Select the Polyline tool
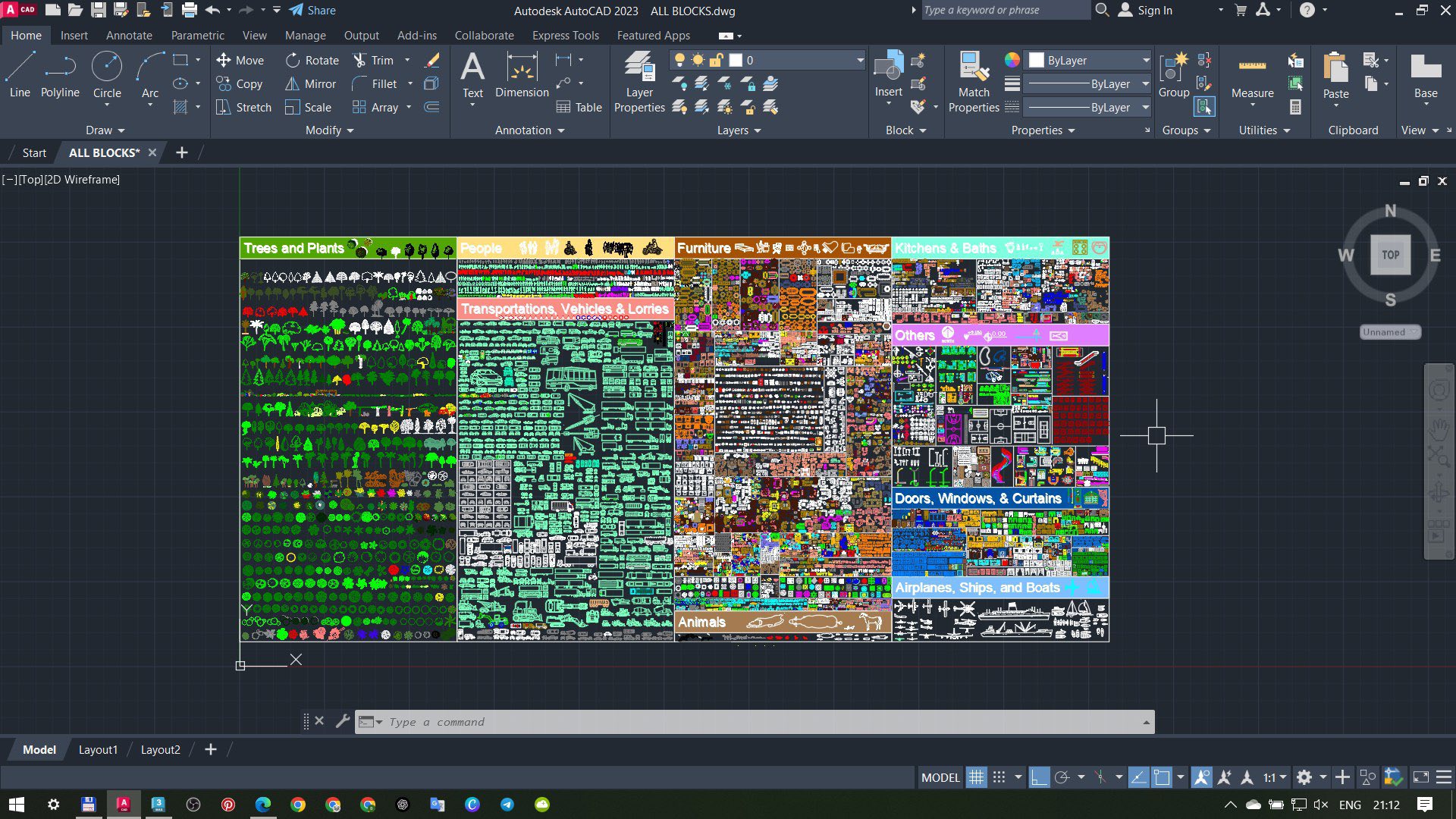This screenshot has width=1456, height=819. 60,76
